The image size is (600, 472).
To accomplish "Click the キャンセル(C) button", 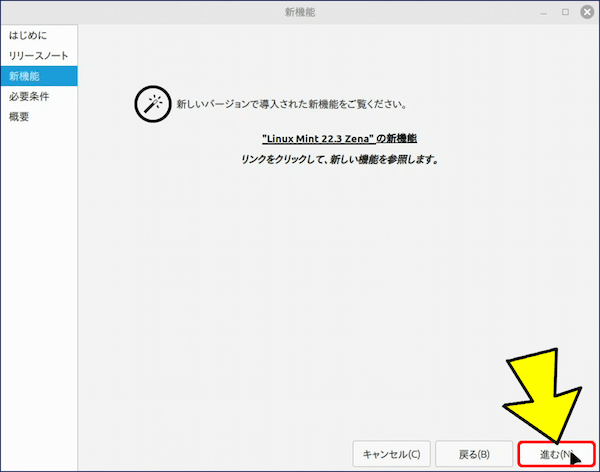I will [391, 454].
